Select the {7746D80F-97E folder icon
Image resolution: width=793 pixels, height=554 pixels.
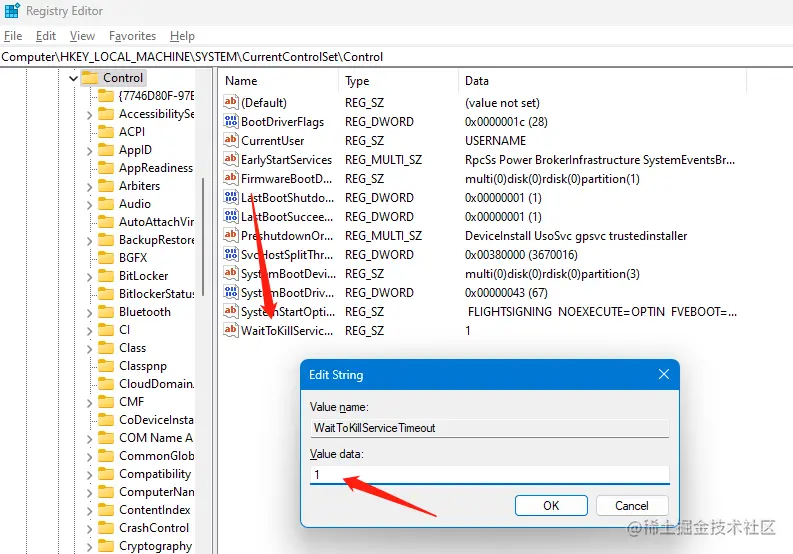tap(106, 96)
